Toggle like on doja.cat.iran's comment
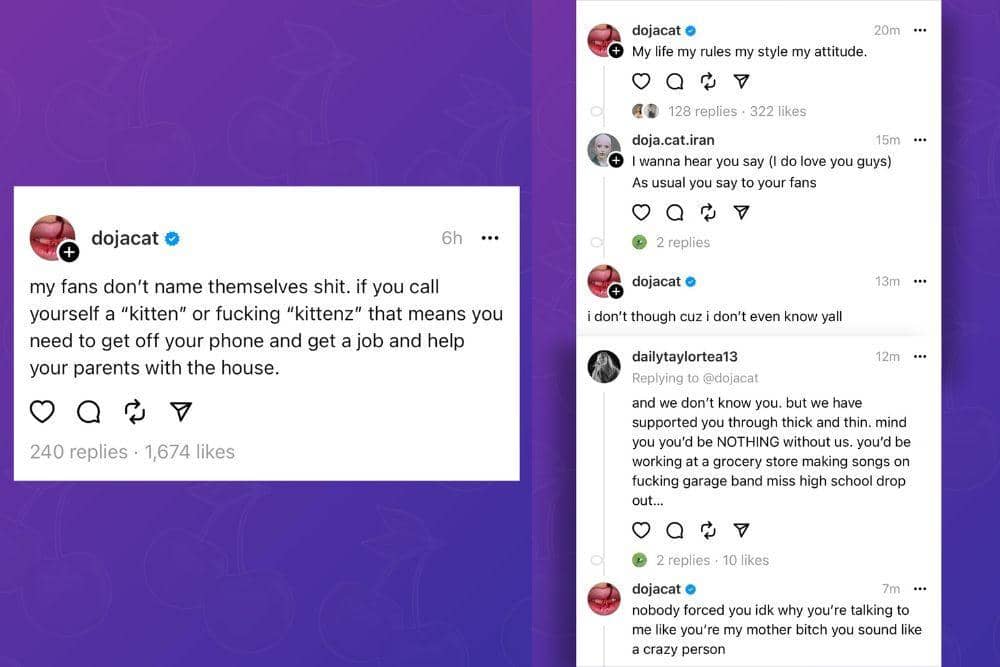 [x=641, y=212]
